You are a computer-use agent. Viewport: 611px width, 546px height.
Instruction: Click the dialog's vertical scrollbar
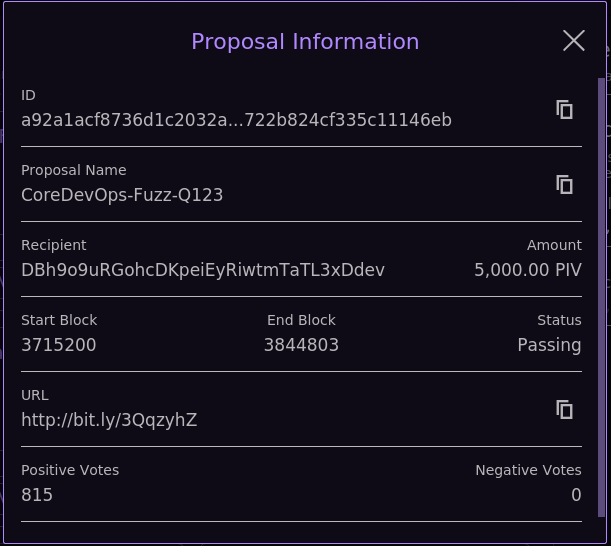click(601, 300)
